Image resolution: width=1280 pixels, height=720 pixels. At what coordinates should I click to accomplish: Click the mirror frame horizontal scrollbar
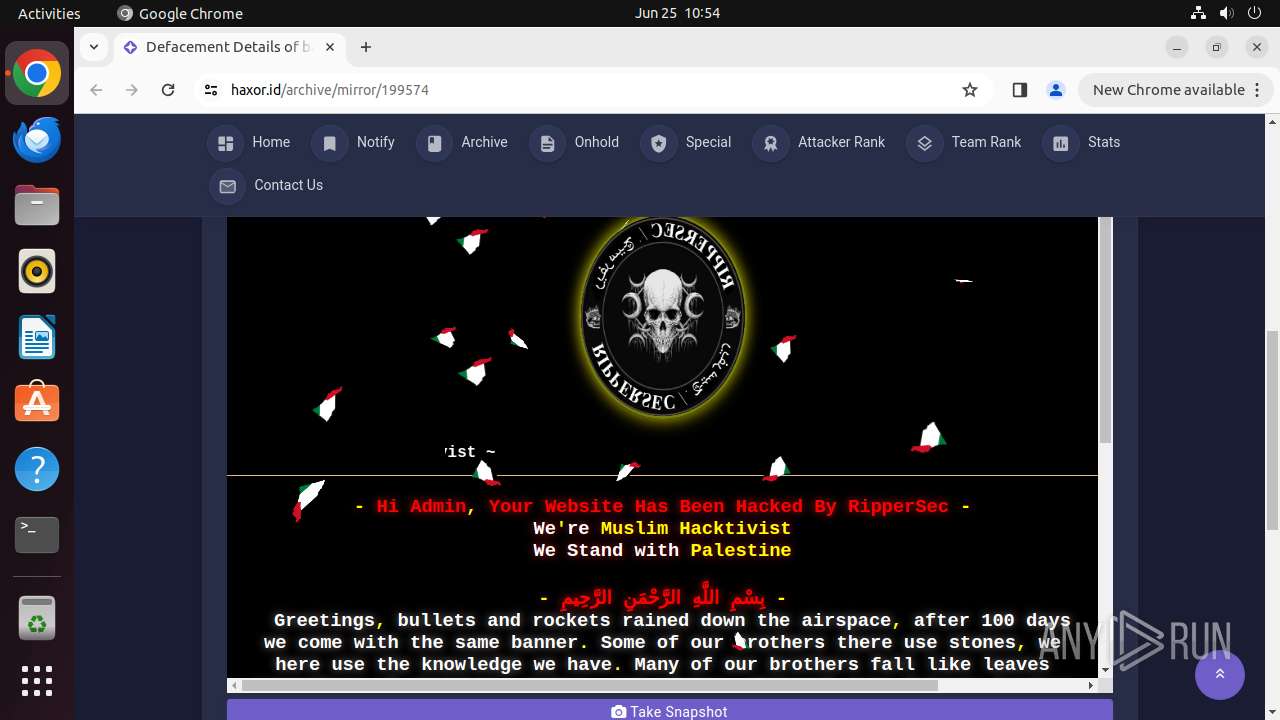click(590, 686)
